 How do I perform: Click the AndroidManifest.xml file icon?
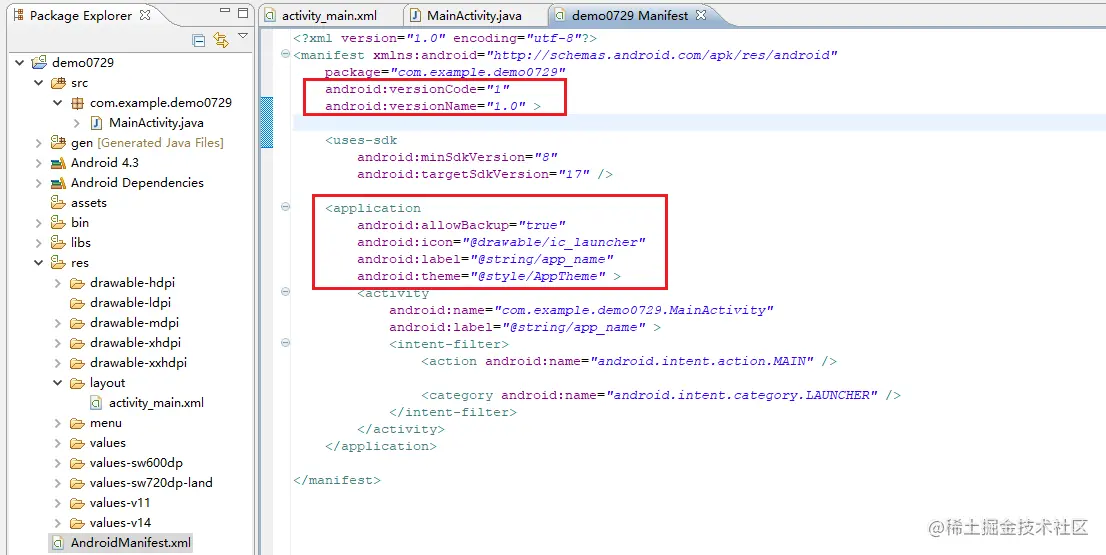click(59, 544)
